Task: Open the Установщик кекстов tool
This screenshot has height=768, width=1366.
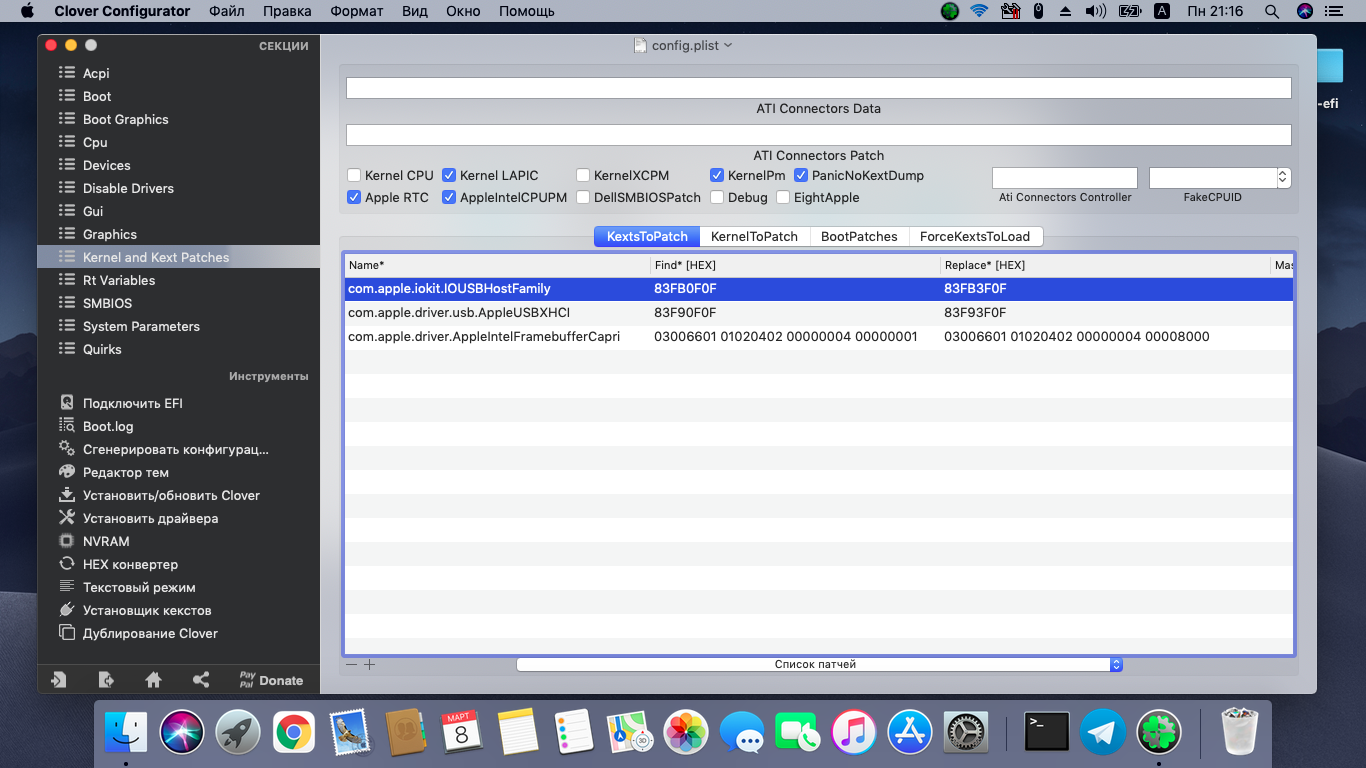Action: 147,610
